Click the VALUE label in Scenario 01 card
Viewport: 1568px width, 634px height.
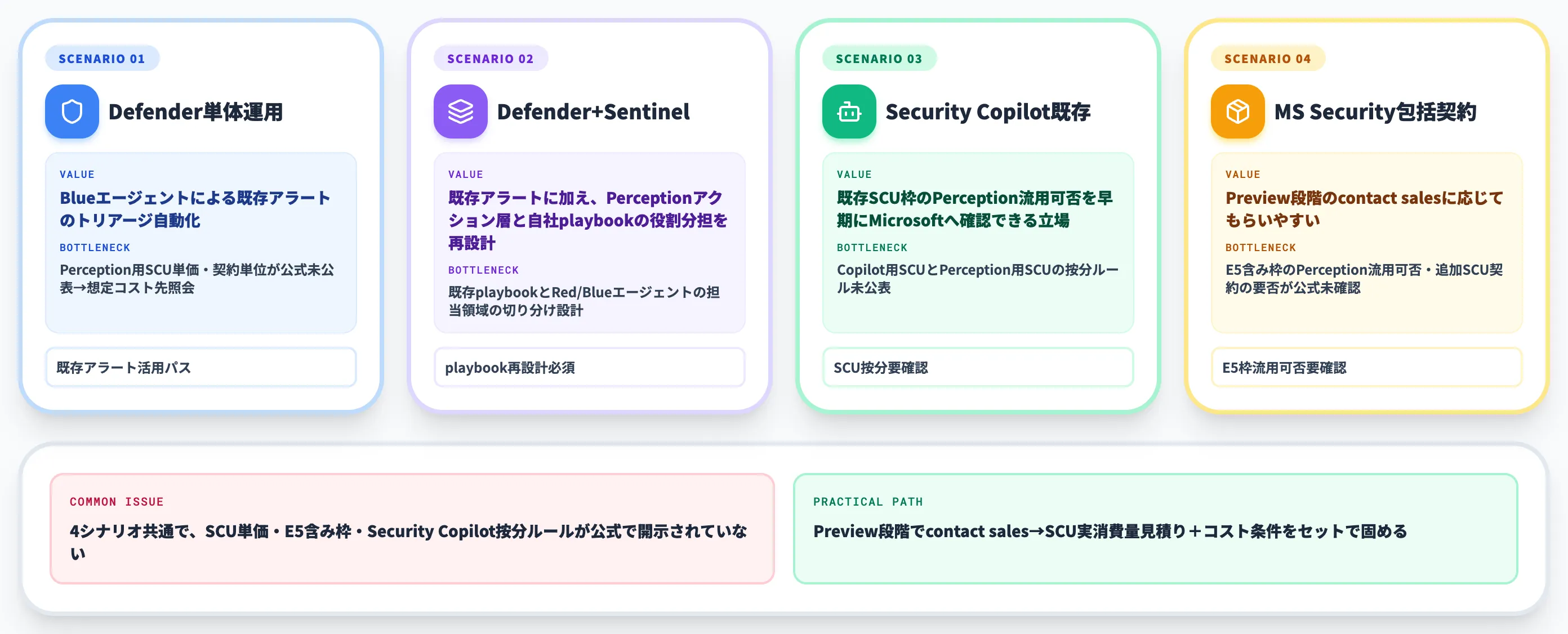77,174
